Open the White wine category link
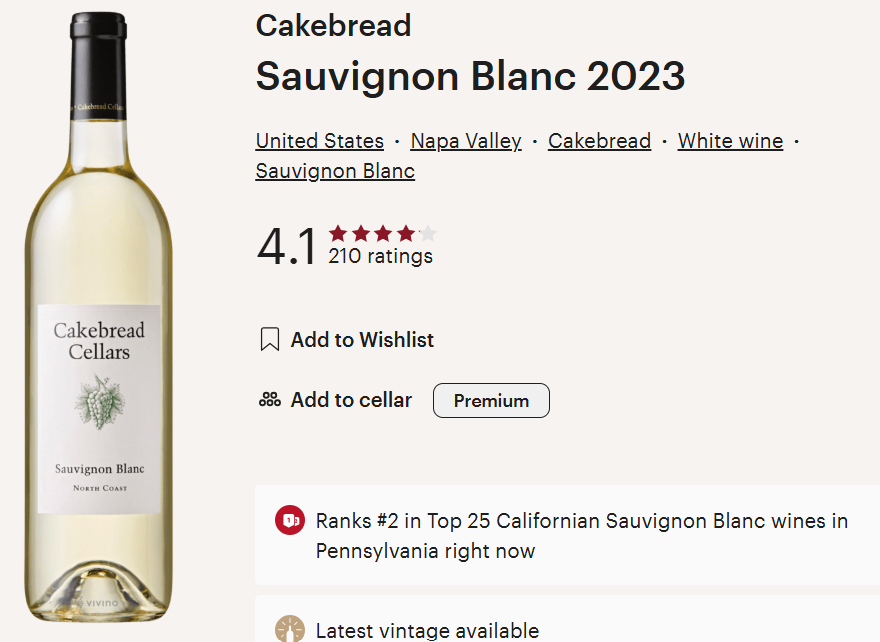This screenshot has width=880, height=642. (x=730, y=141)
